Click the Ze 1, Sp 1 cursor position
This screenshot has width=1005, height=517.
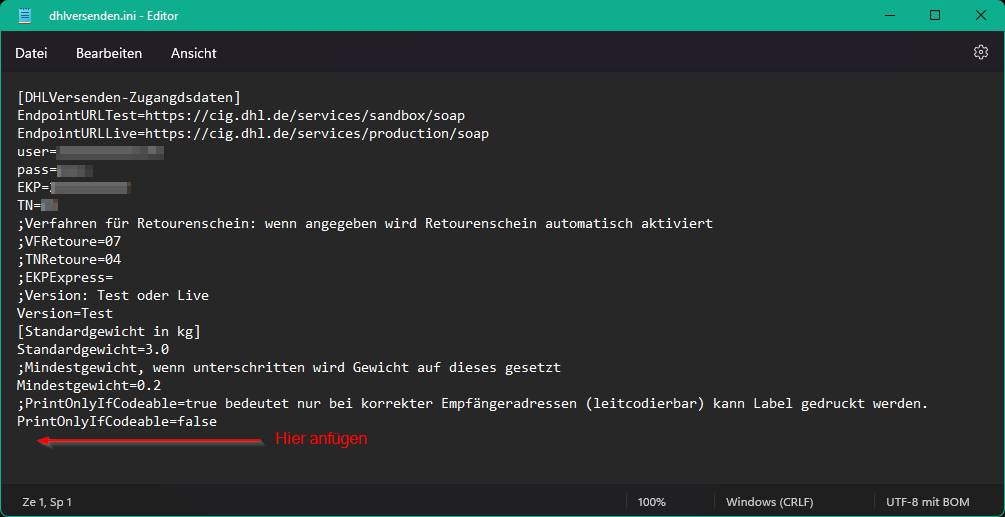47,502
